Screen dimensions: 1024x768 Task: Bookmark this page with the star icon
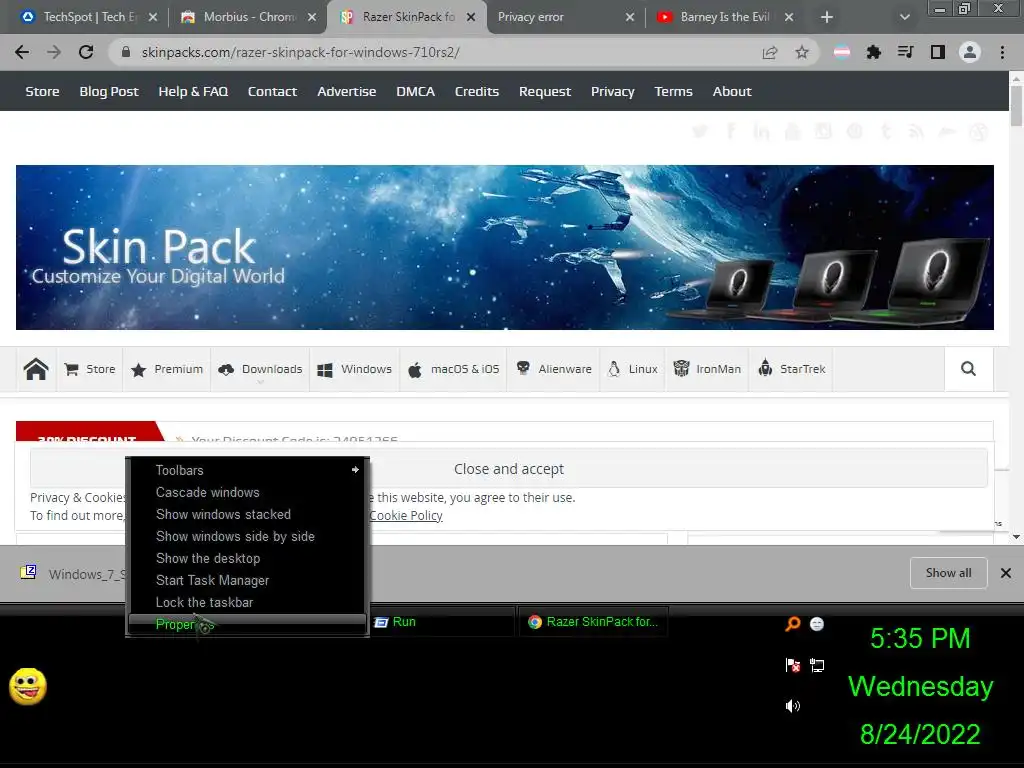tap(802, 52)
